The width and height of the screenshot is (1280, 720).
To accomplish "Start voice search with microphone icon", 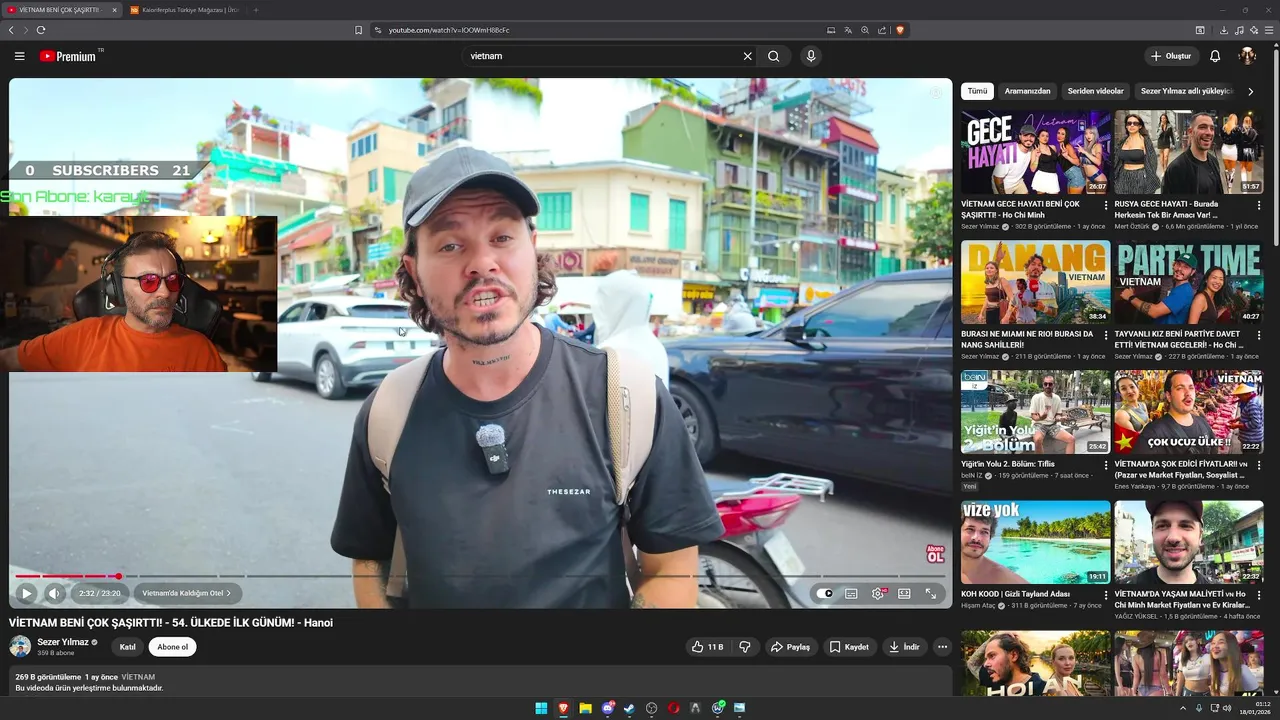I will (x=811, y=56).
